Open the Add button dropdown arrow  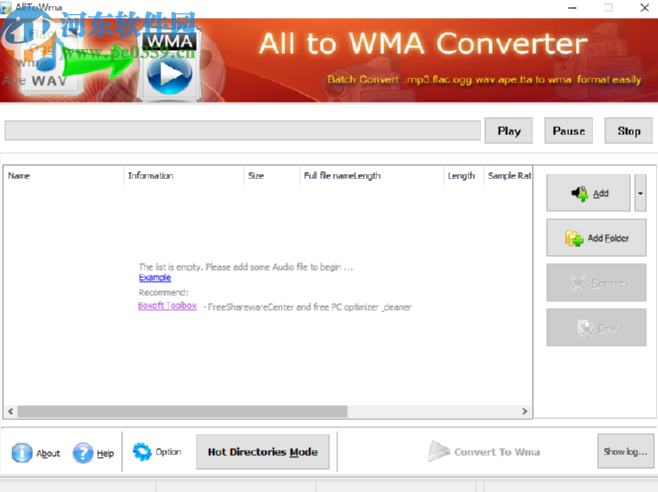click(x=640, y=193)
